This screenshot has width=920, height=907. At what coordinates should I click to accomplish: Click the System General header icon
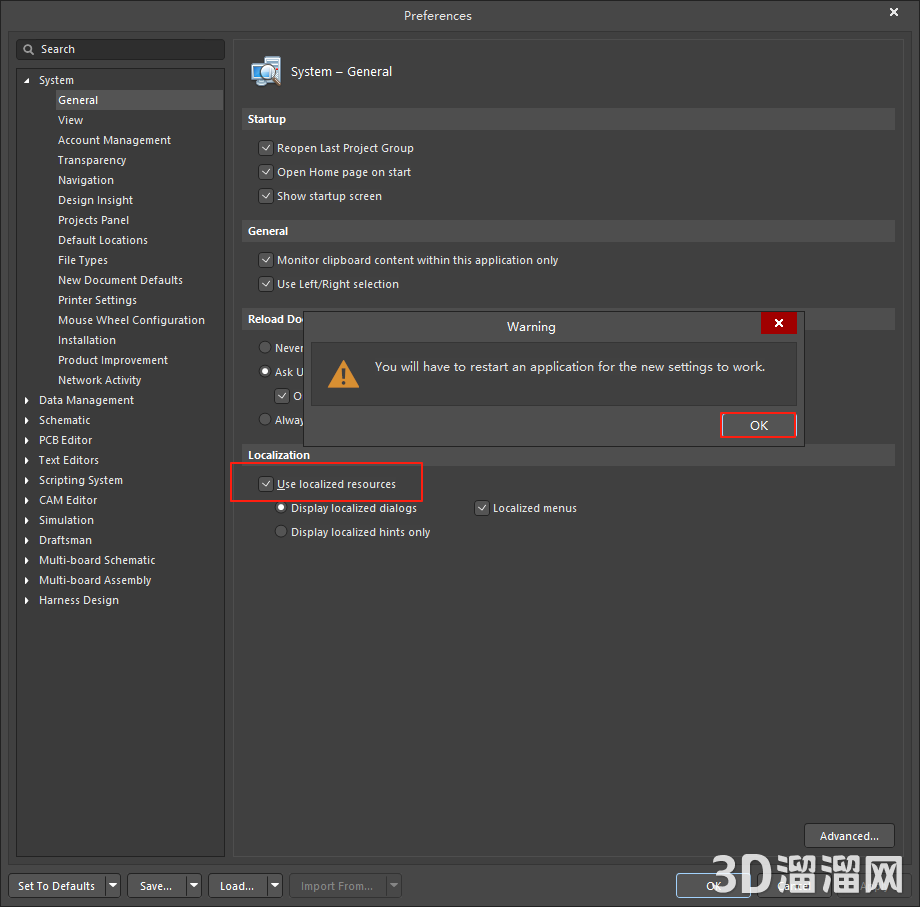point(266,72)
